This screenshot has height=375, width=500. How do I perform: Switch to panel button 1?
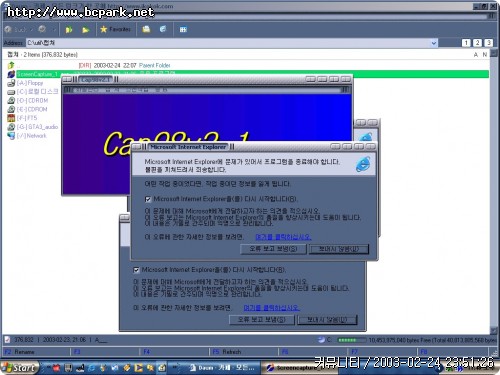[466, 43]
